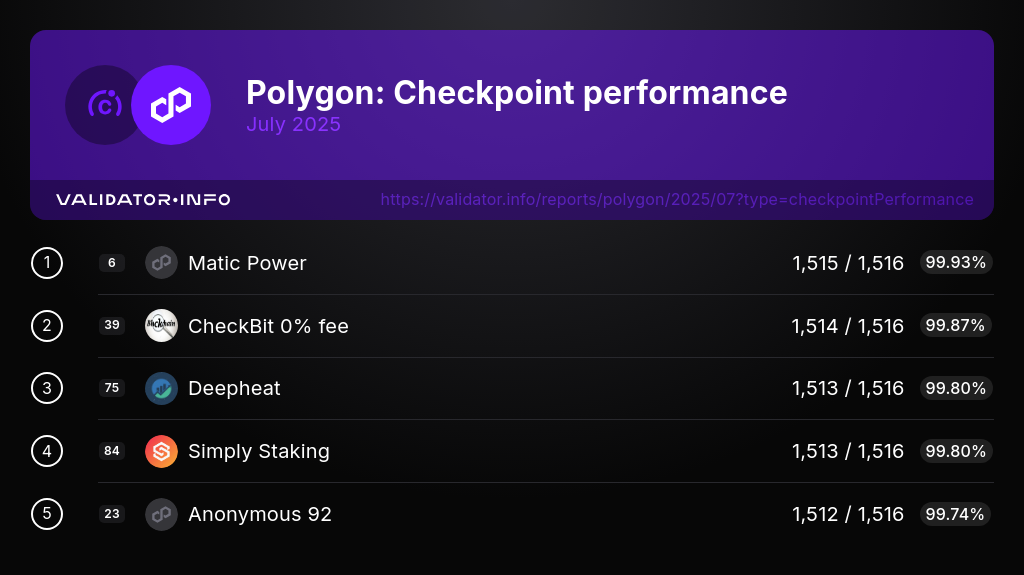Open the validator.info checkpoint report URL
This screenshot has height=575, width=1024.
pyautogui.click(x=677, y=199)
